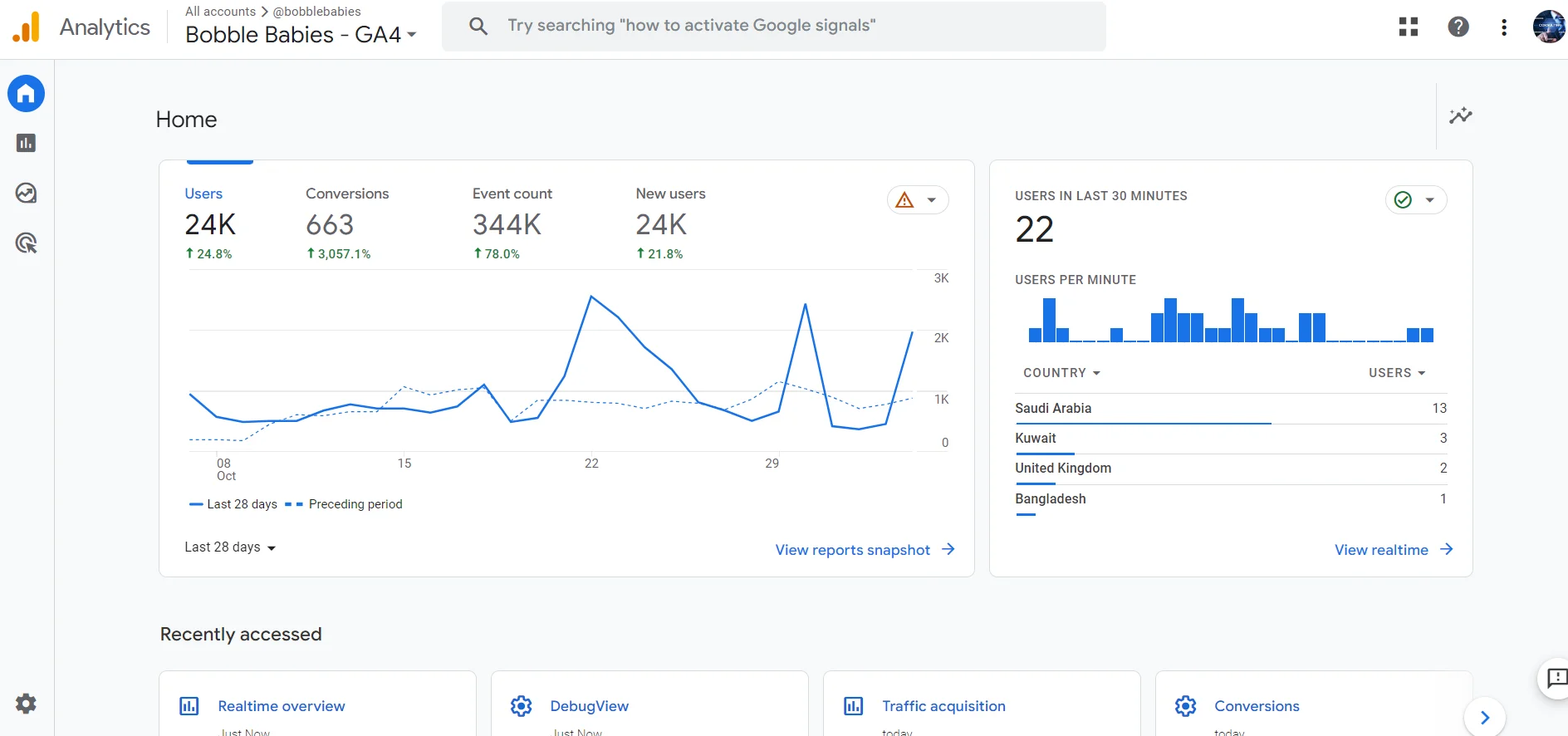Click the View realtime link
Screen dimensions: 1568x736
pos(1381,550)
